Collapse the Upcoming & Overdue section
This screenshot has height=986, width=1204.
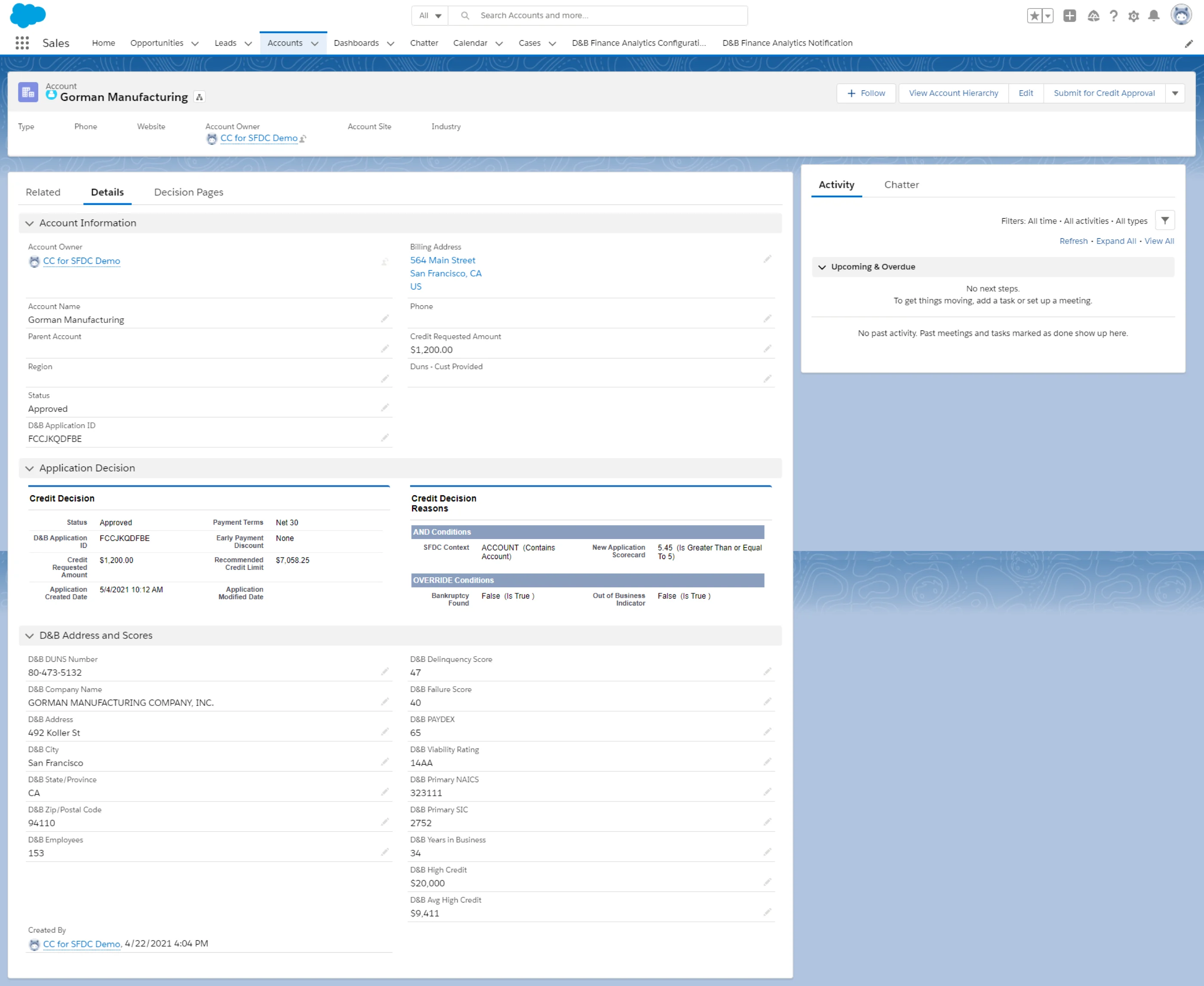point(822,267)
